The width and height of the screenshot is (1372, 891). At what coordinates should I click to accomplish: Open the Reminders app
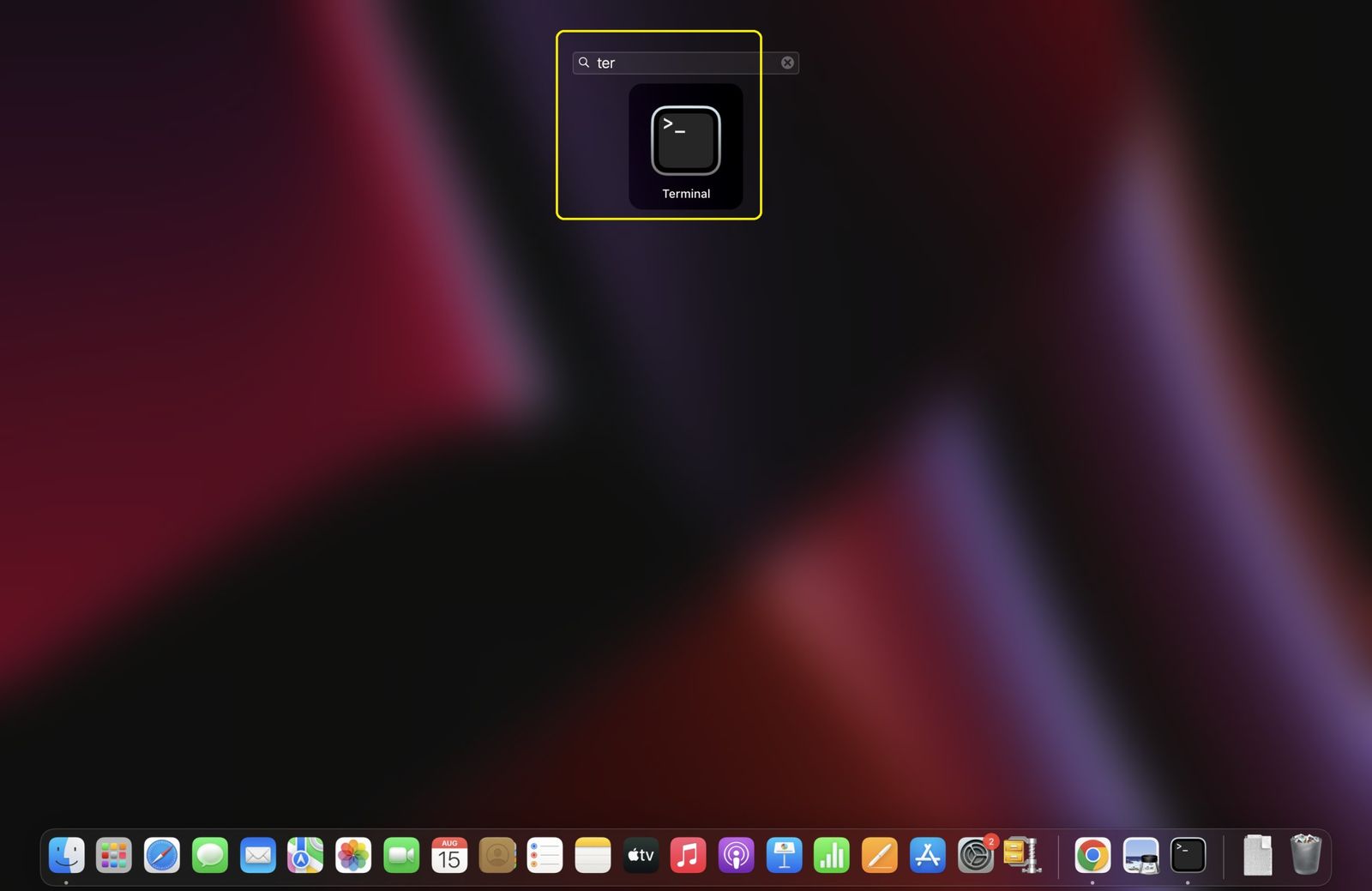tap(545, 855)
